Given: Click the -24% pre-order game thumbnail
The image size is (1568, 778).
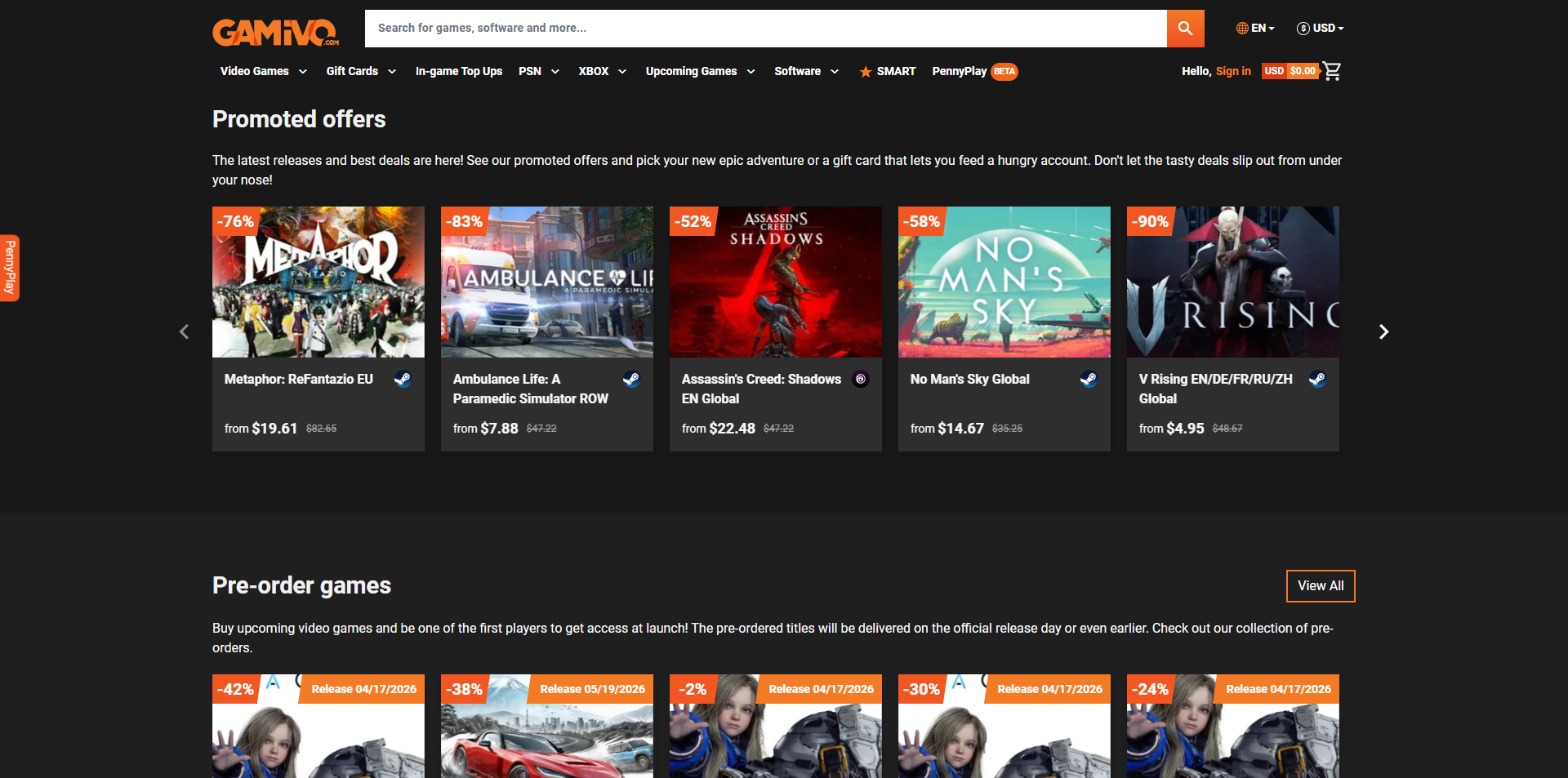Looking at the screenshot, I should pyautogui.click(x=1233, y=727).
